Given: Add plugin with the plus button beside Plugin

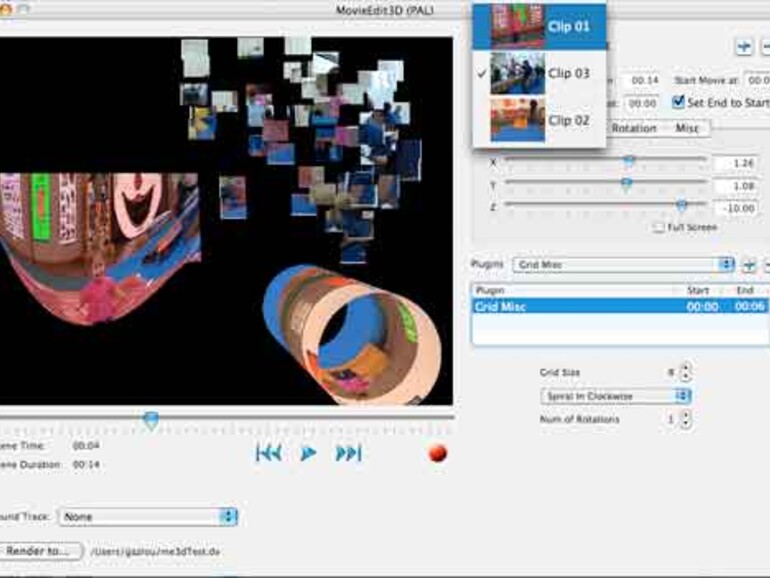Looking at the screenshot, I should [749, 265].
